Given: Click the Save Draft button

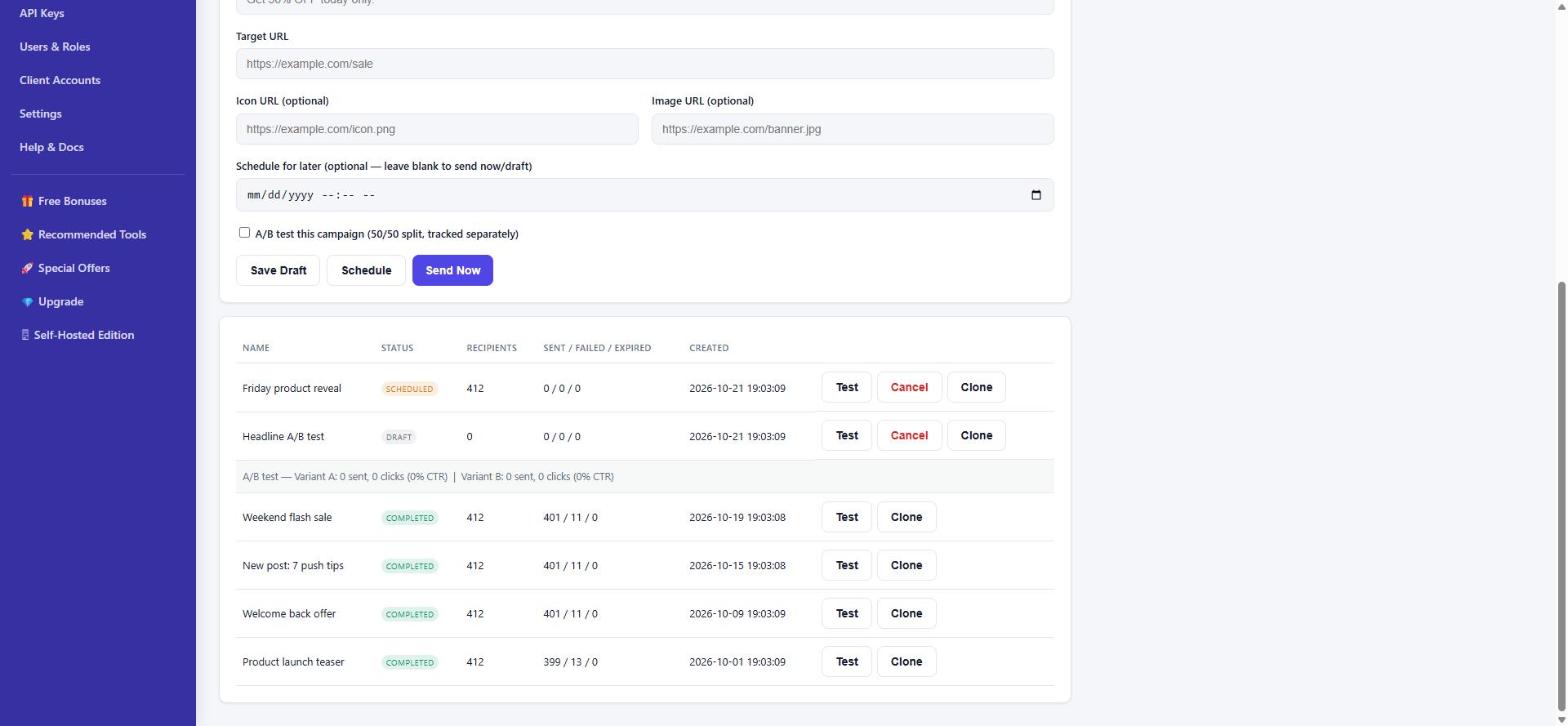Looking at the screenshot, I should pyautogui.click(x=278, y=270).
